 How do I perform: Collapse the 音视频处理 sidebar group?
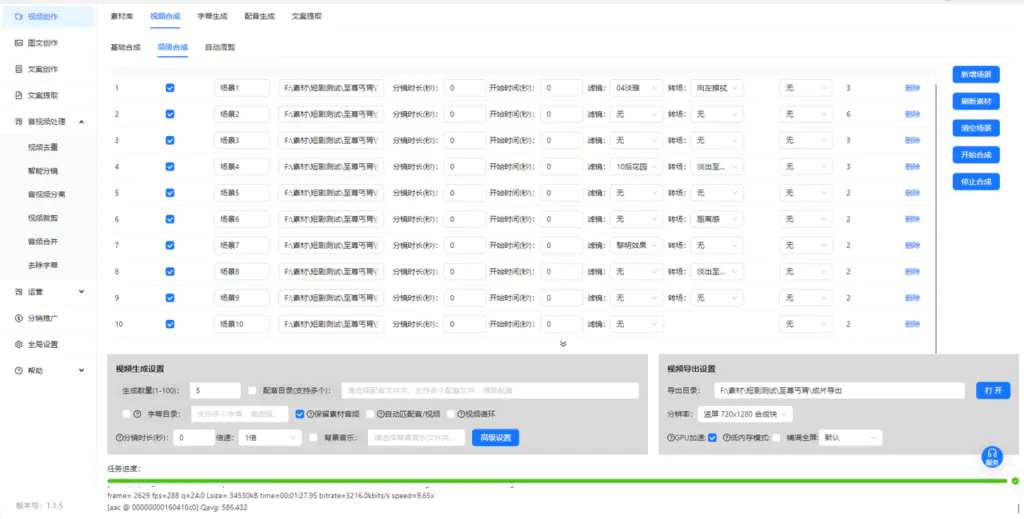click(81, 121)
